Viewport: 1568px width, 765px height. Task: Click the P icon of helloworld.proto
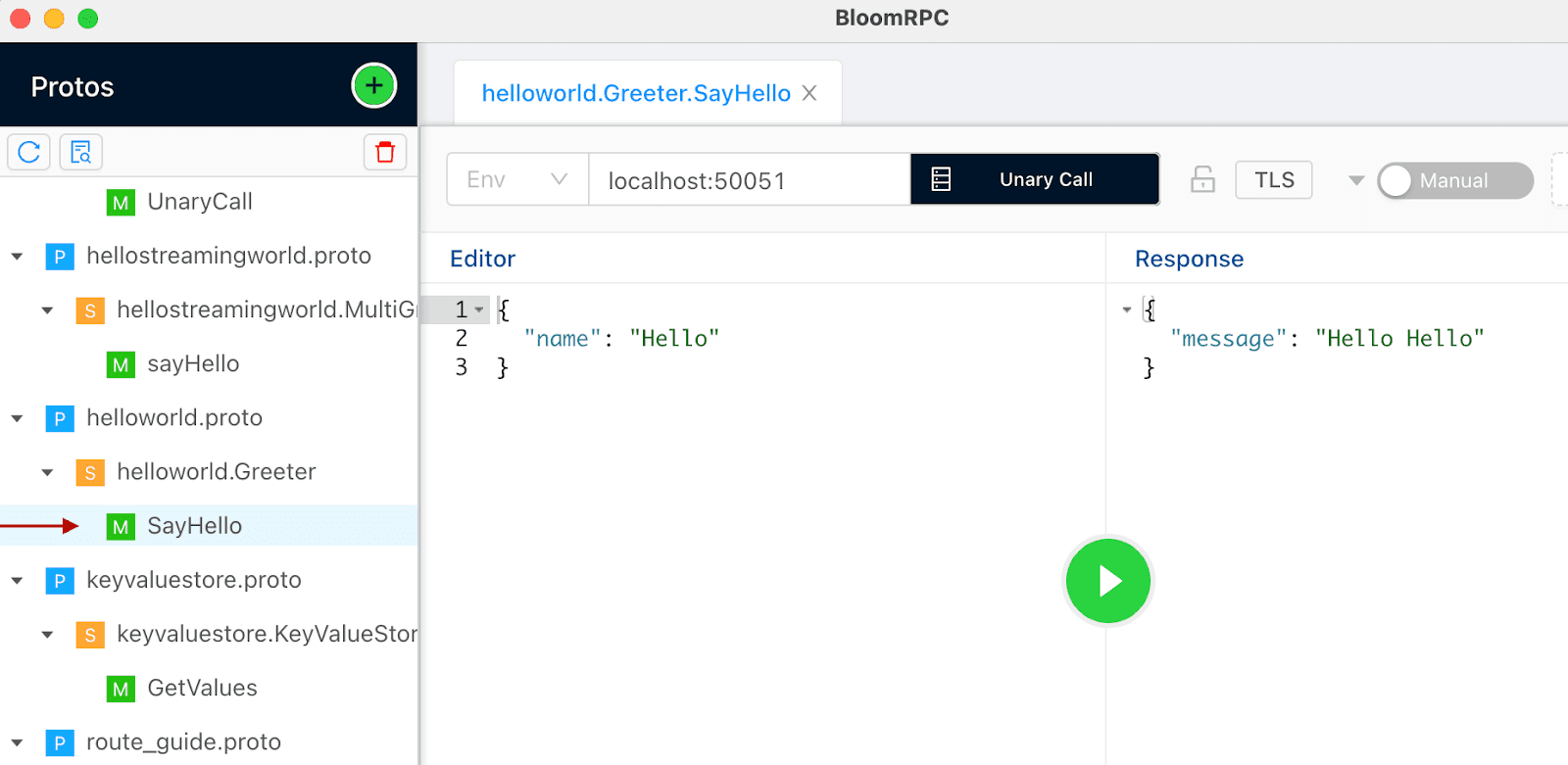pyautogui.click(x=60, y=419)
